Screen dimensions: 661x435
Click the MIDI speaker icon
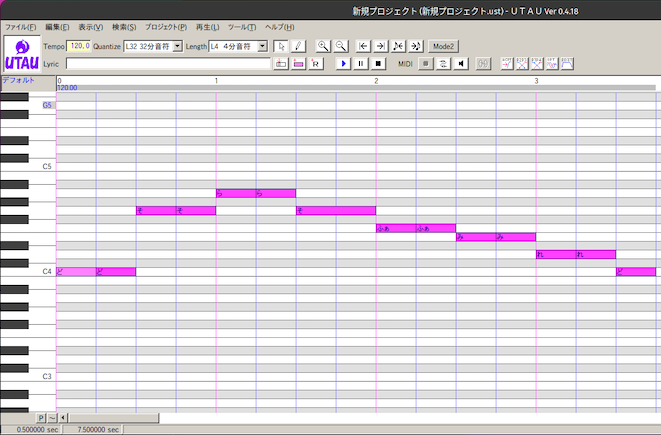[x=461, y=63]
